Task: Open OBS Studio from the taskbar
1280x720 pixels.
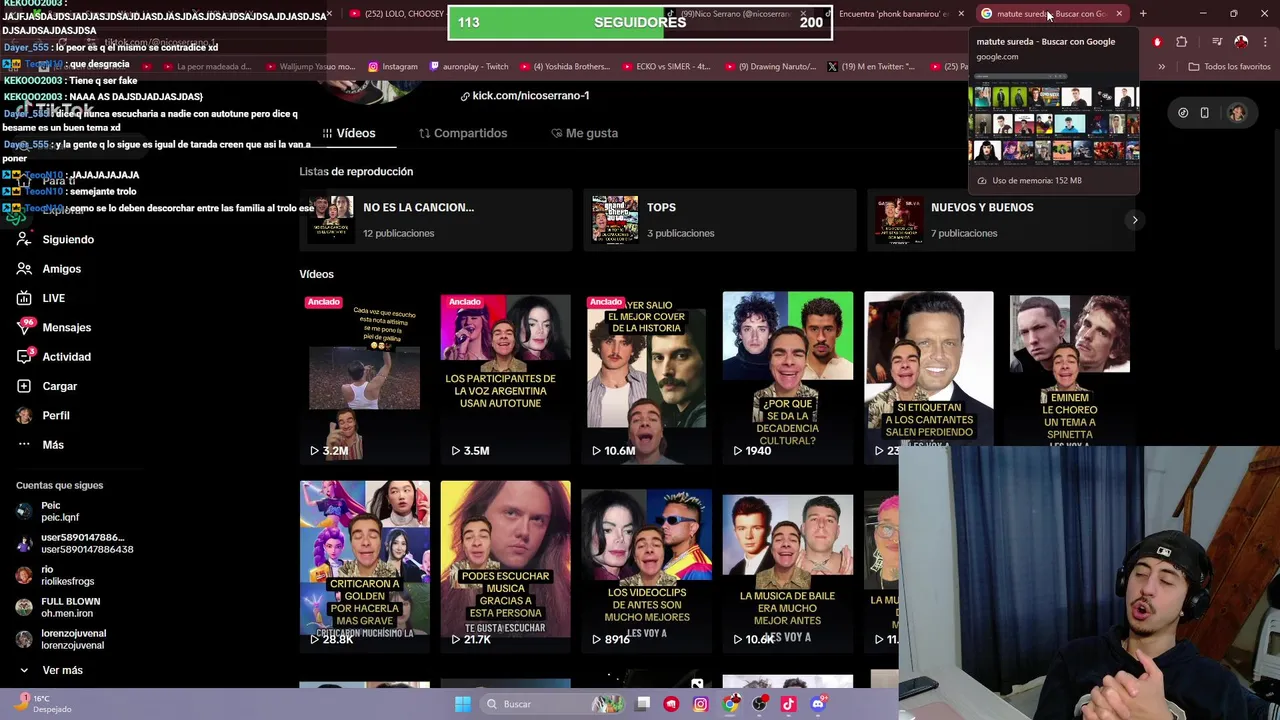Action: pos(760,704)
